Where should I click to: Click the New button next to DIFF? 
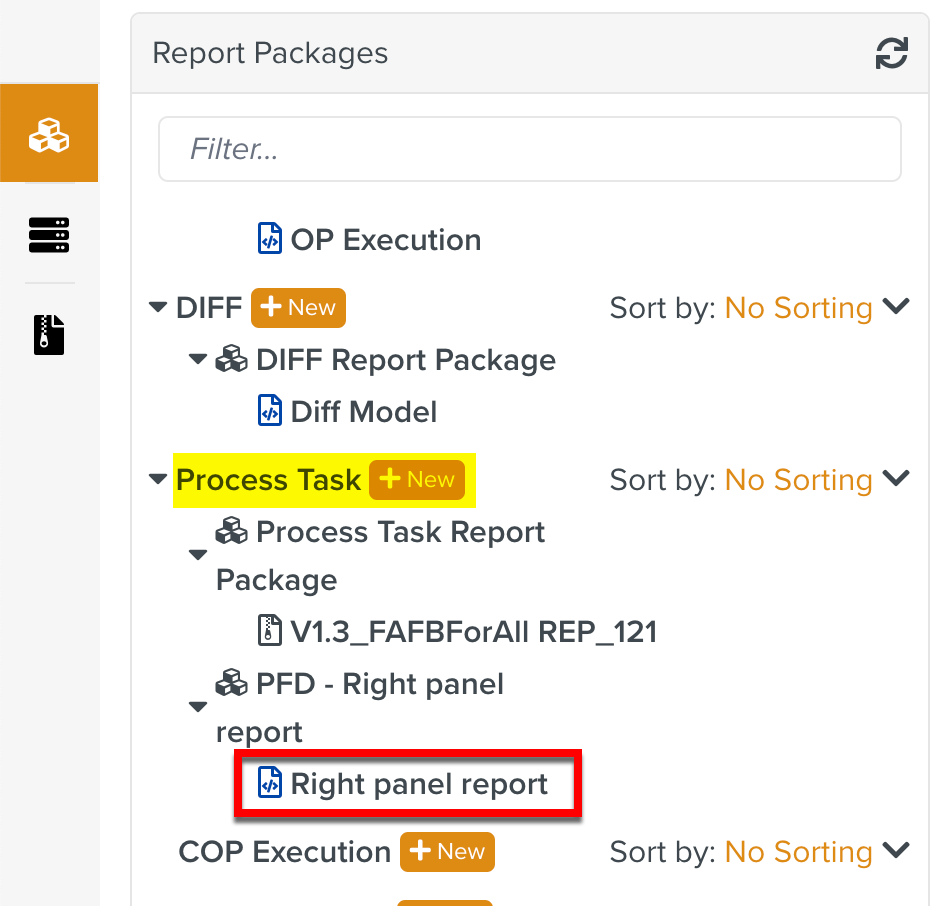298,307
